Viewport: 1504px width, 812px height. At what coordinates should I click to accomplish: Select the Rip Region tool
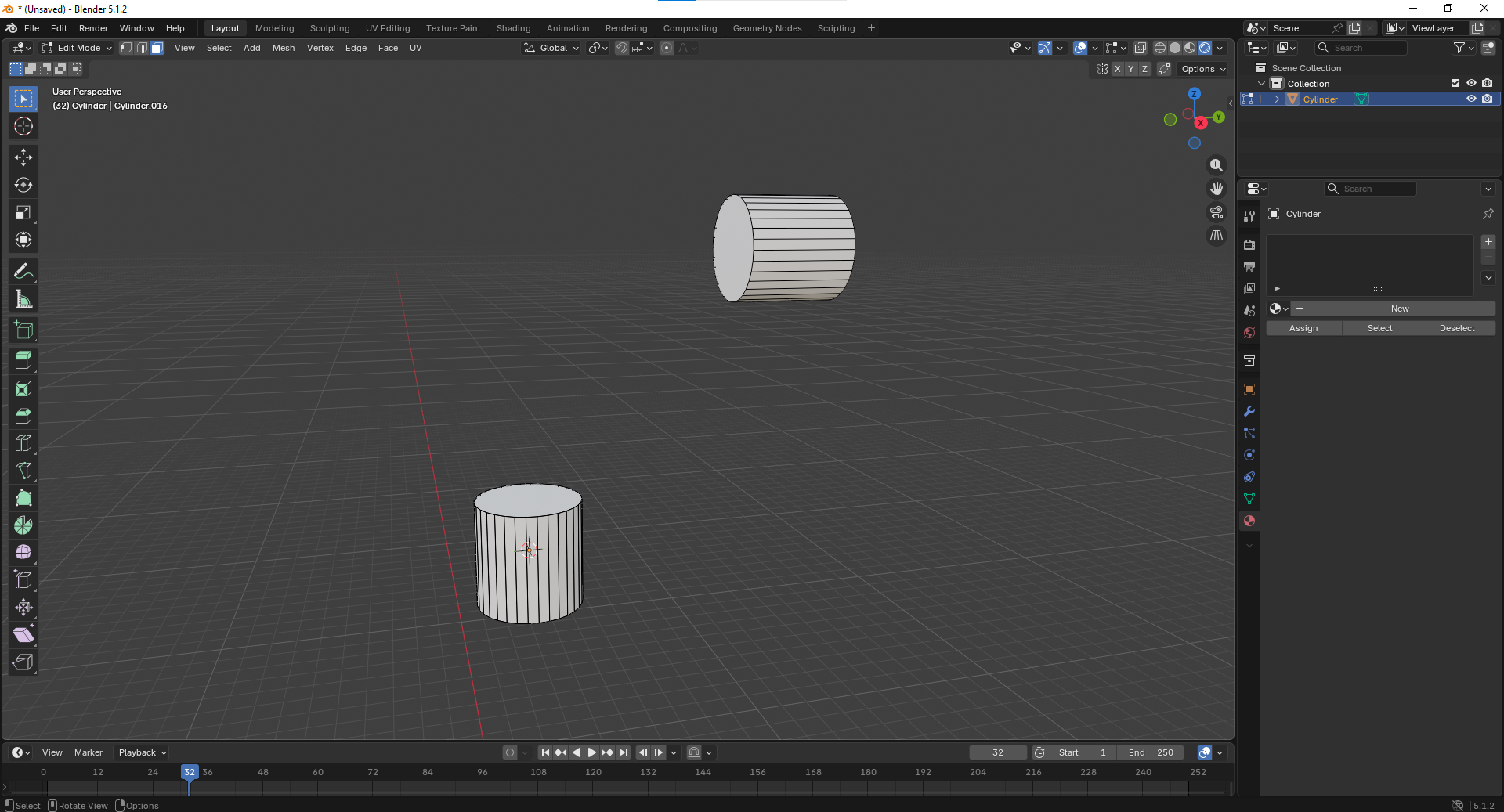tap(23, 662)
